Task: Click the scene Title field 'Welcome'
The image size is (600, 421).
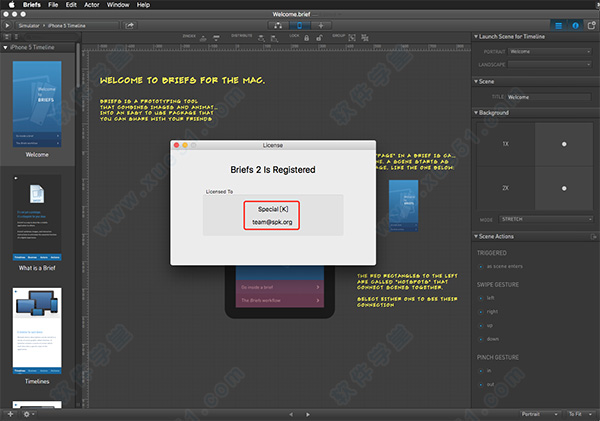Action: [549, 97]
